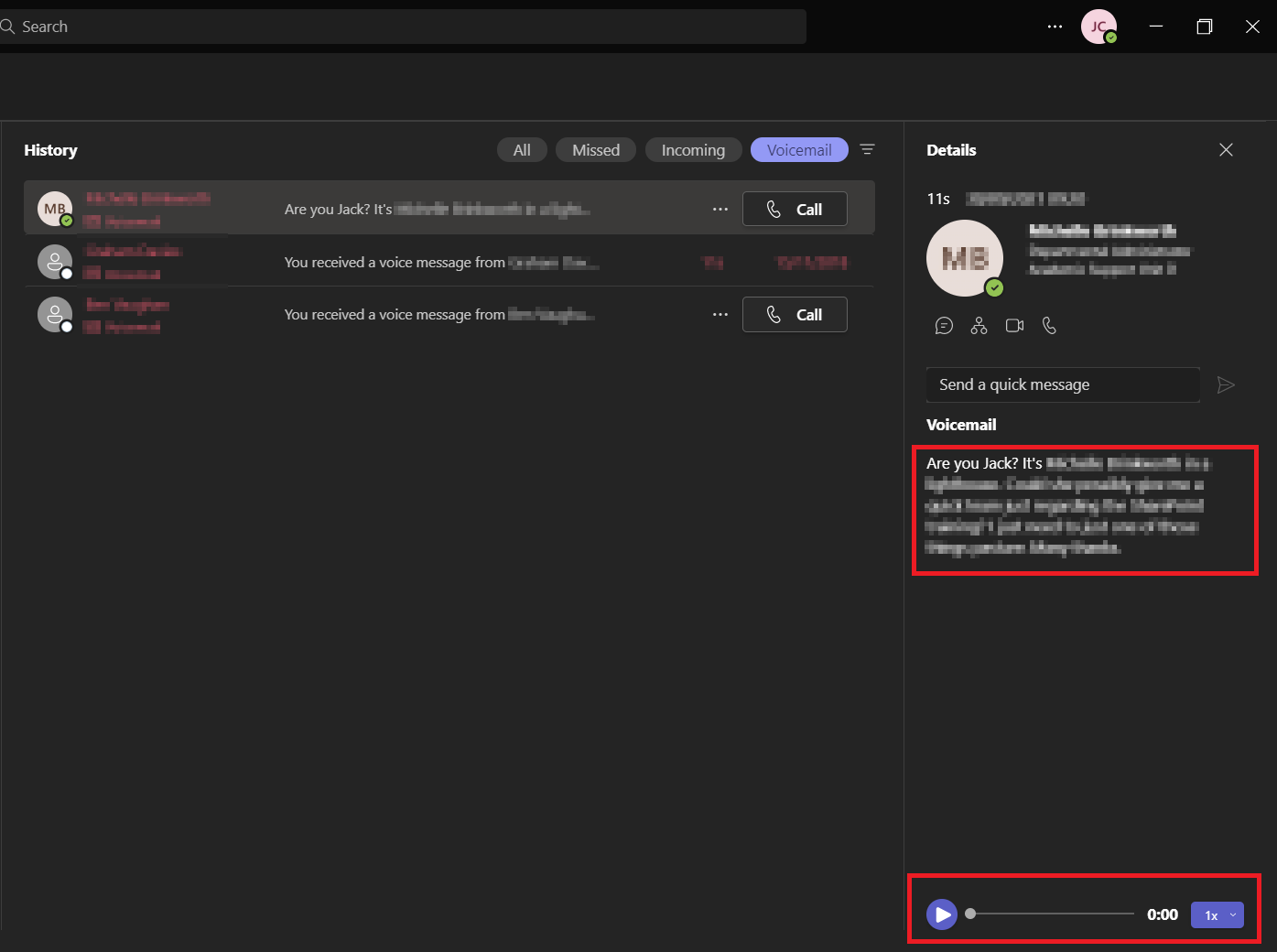Open more options on the first voicemail entry
This screenshot has width=1277, height=952.
coord(720,209)
